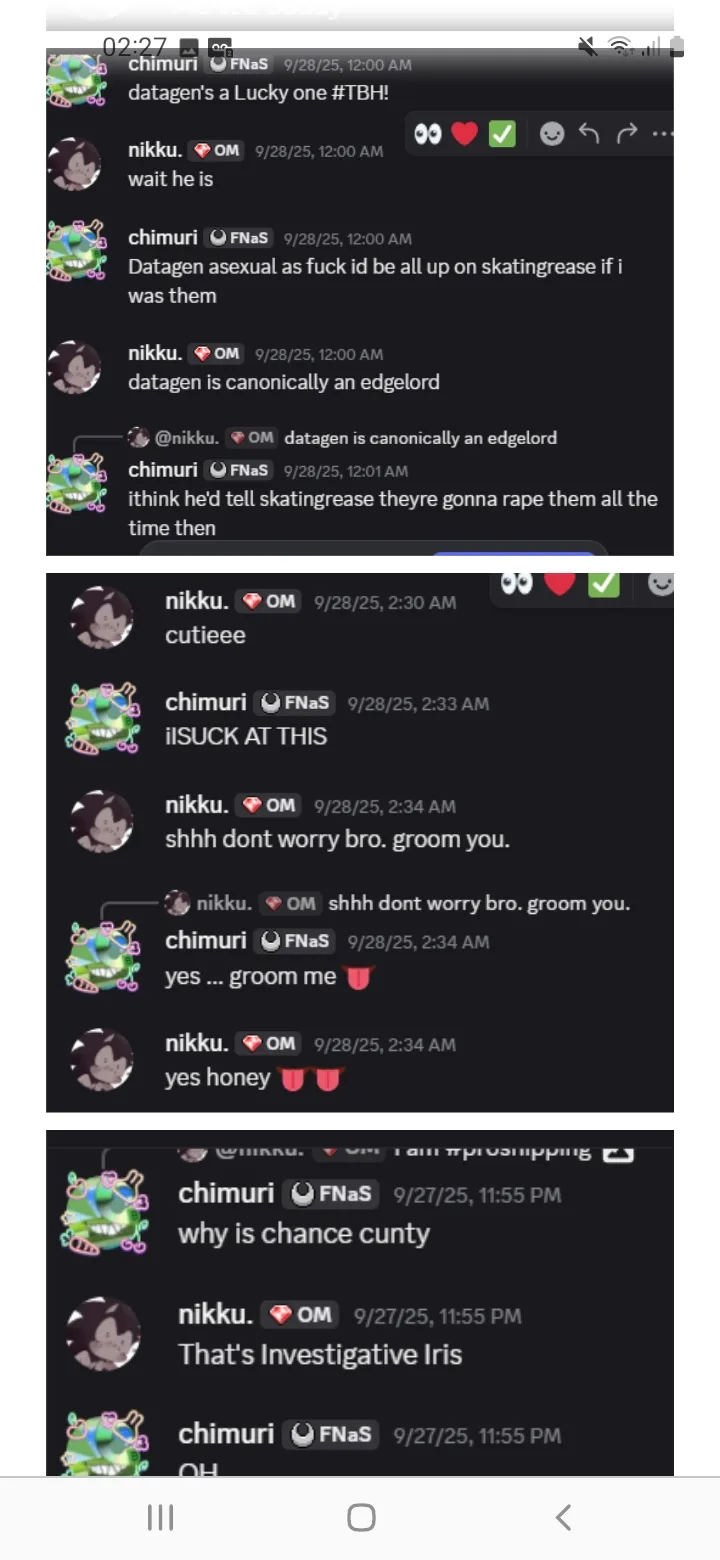Tap Android home navigation button
The image size is (720, 1560).
point(361,1517)
